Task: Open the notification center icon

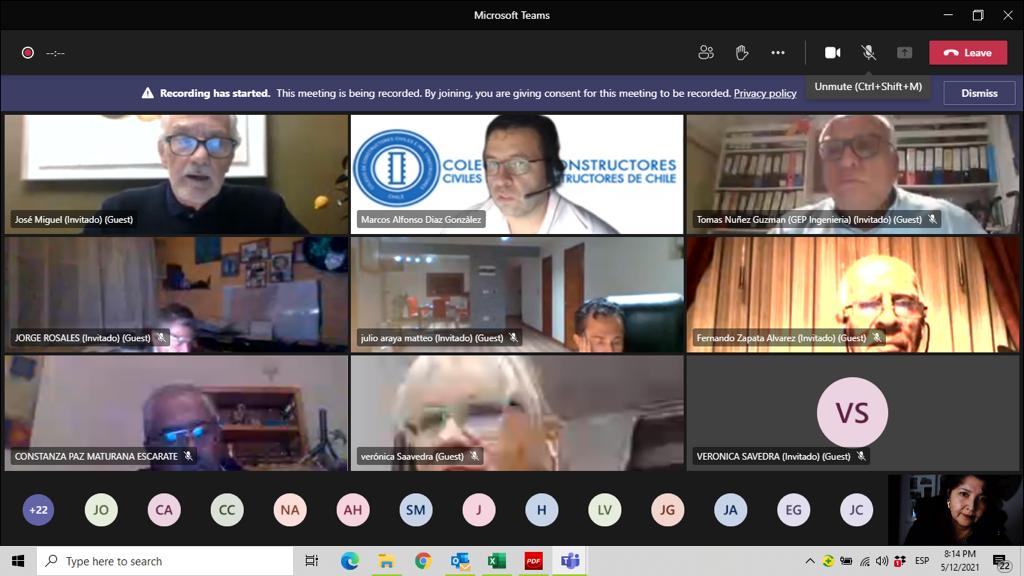Action: click(1002, 561)
